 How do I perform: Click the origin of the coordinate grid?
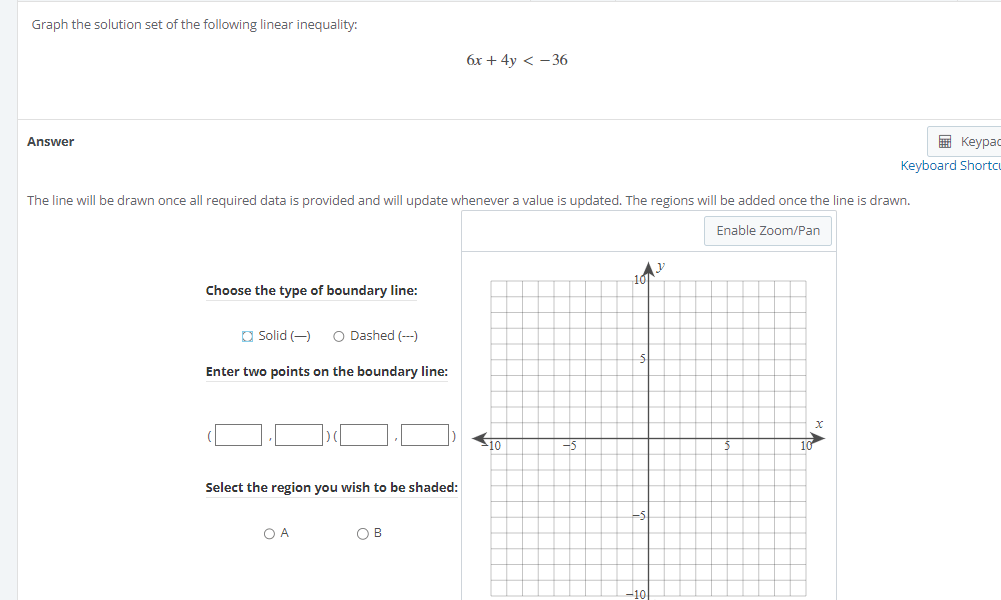click(649, 439)
